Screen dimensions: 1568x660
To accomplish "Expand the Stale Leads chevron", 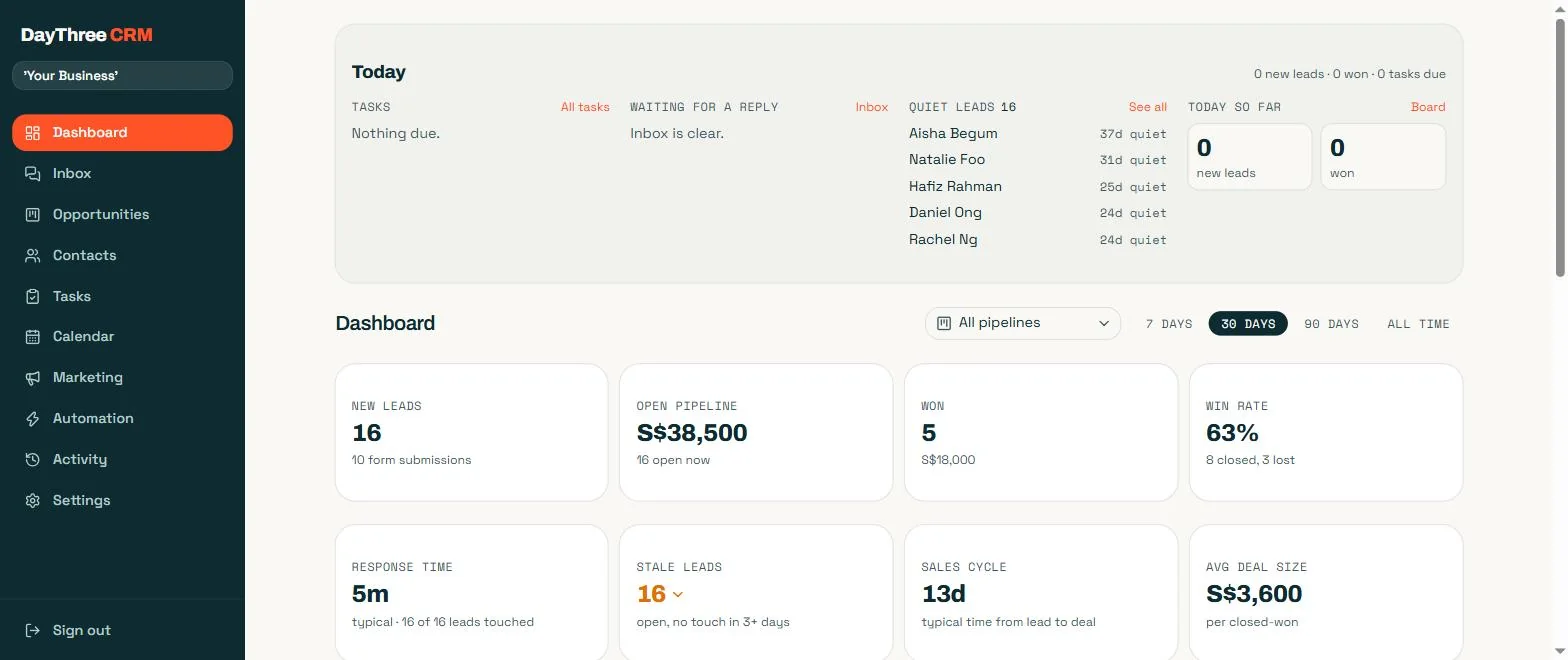I will (678, 595).
